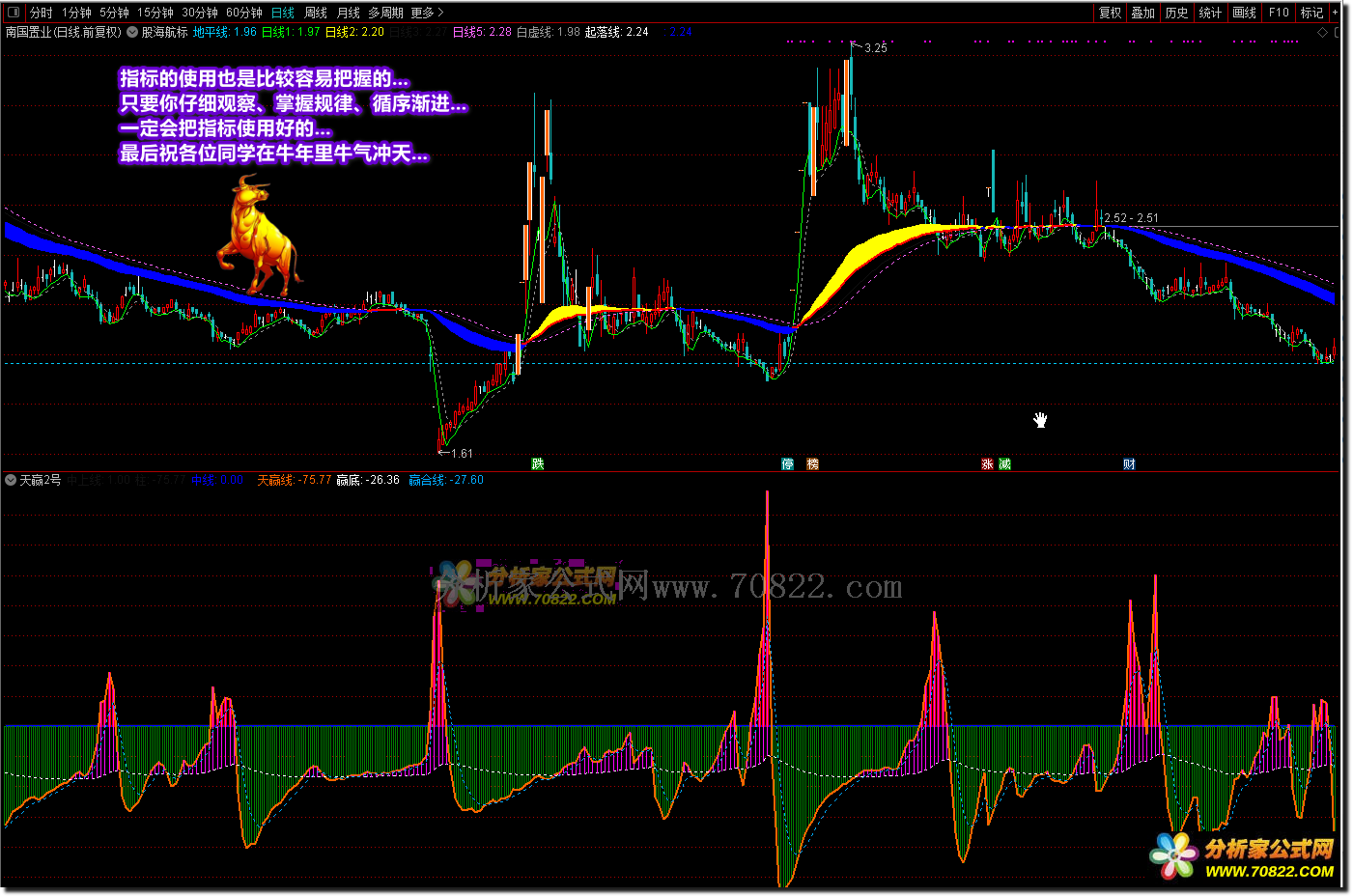Click the 跌 event marker on timeline

(x=538, y=464)
